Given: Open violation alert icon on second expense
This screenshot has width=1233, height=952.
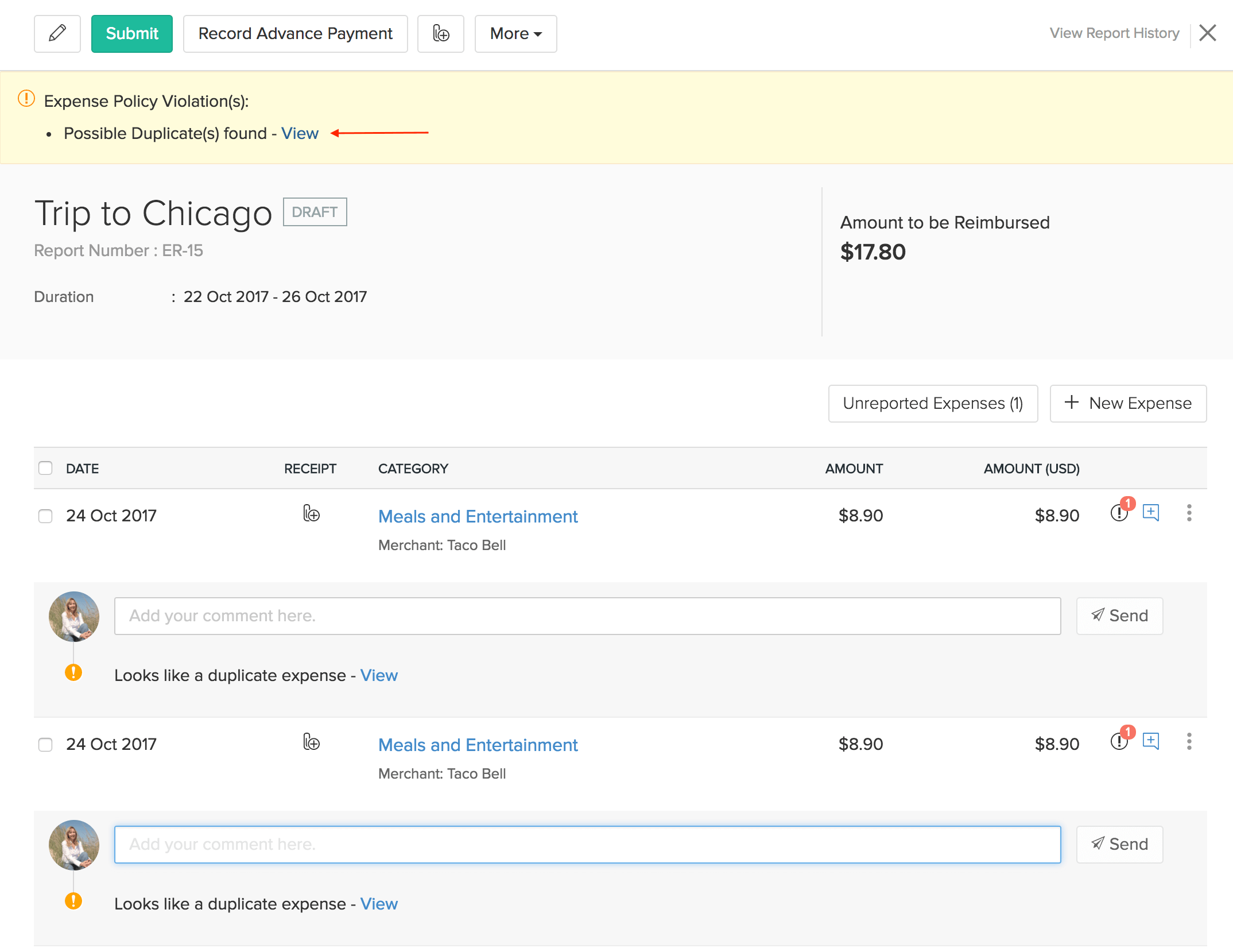Looking at the screenshot, I should [x=1119, y=741].
